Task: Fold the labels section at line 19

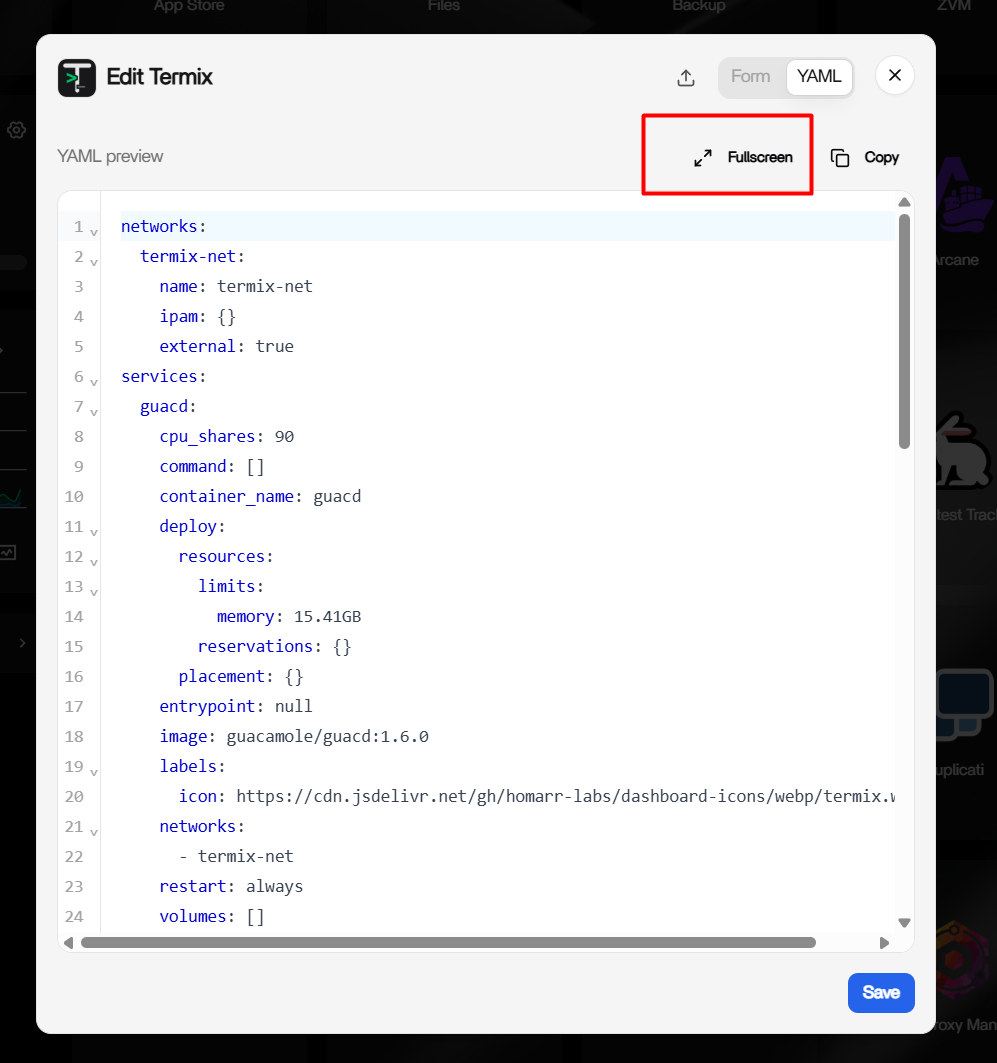Action: pos(94,772)
